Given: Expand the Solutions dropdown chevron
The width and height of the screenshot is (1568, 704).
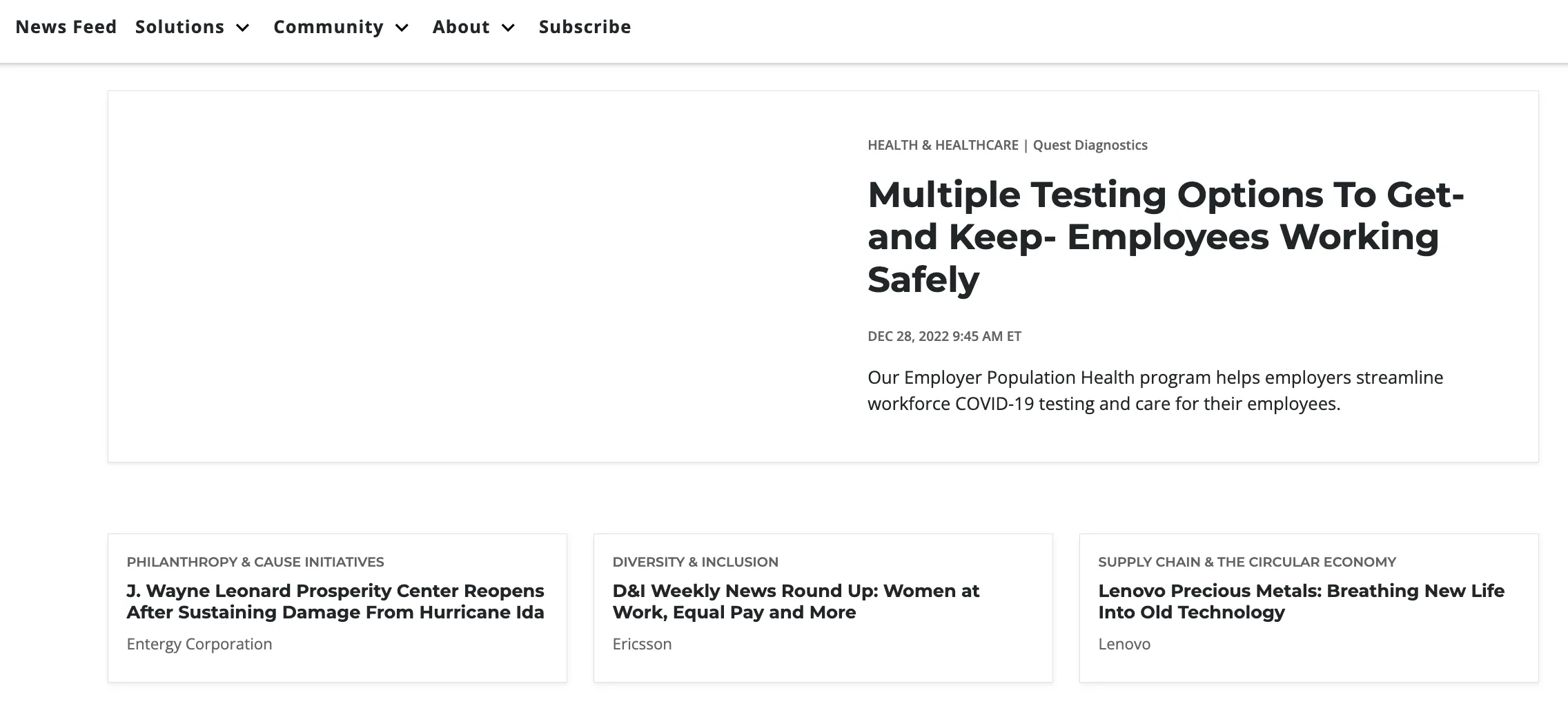Looking at the screenshot, I should [x=242, y=28].
